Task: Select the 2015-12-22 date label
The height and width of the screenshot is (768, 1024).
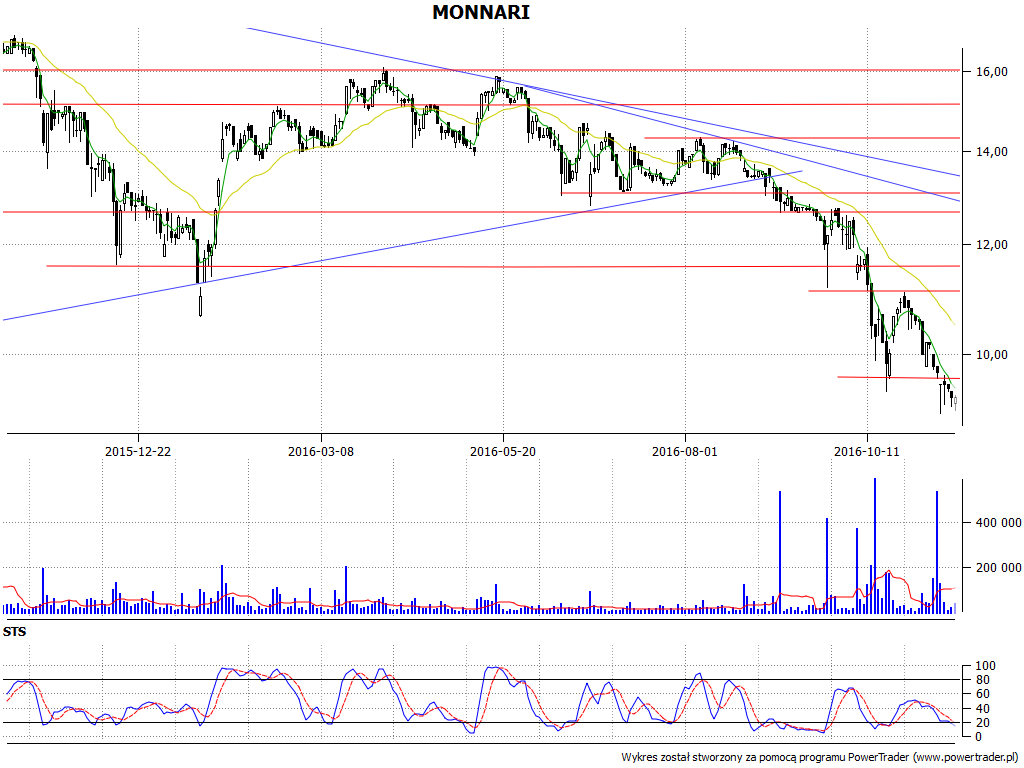Action: 138,451
